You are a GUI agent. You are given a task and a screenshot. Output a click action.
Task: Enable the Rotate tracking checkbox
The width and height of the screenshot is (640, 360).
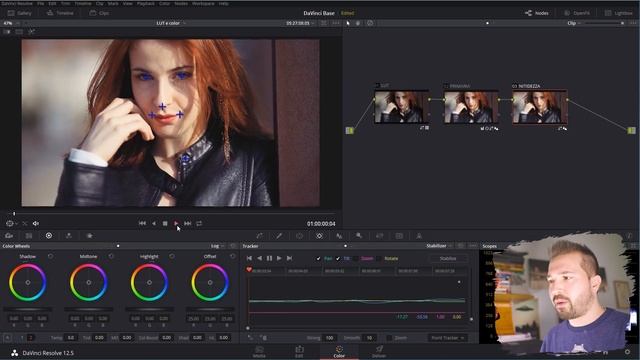pos(379,258)
